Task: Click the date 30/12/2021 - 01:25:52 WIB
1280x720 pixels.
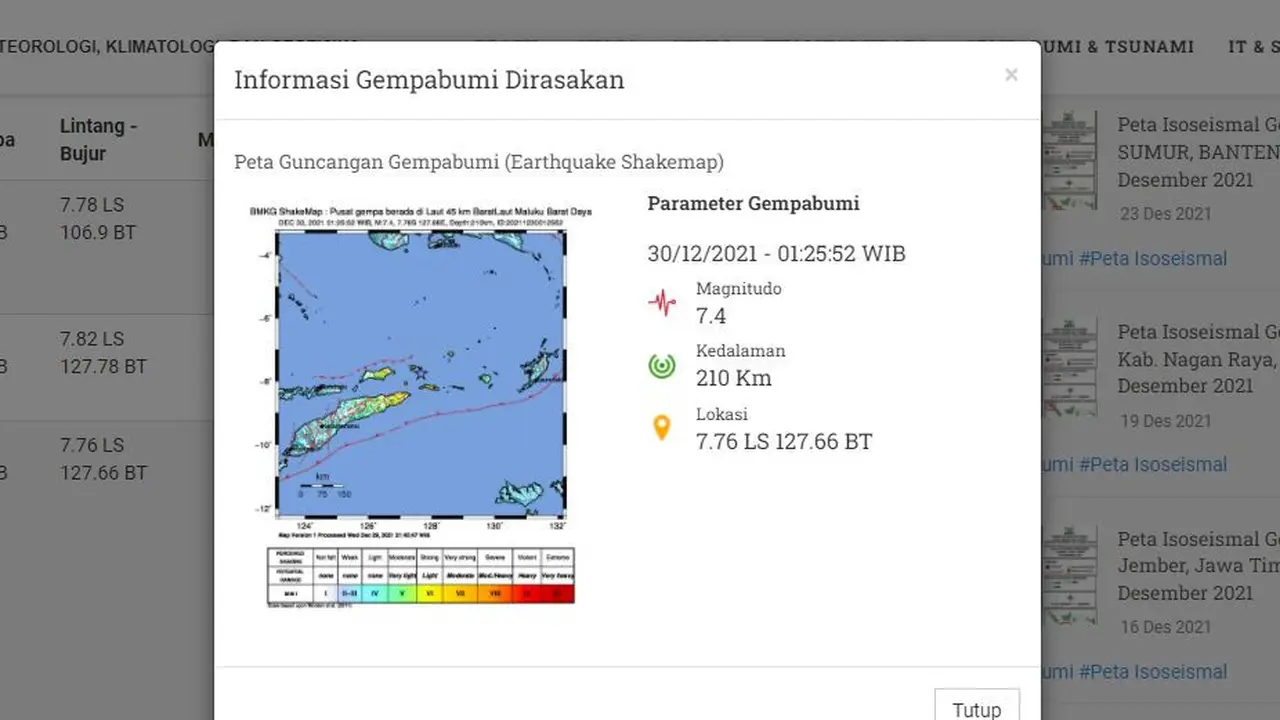Action: click(776, 254)
